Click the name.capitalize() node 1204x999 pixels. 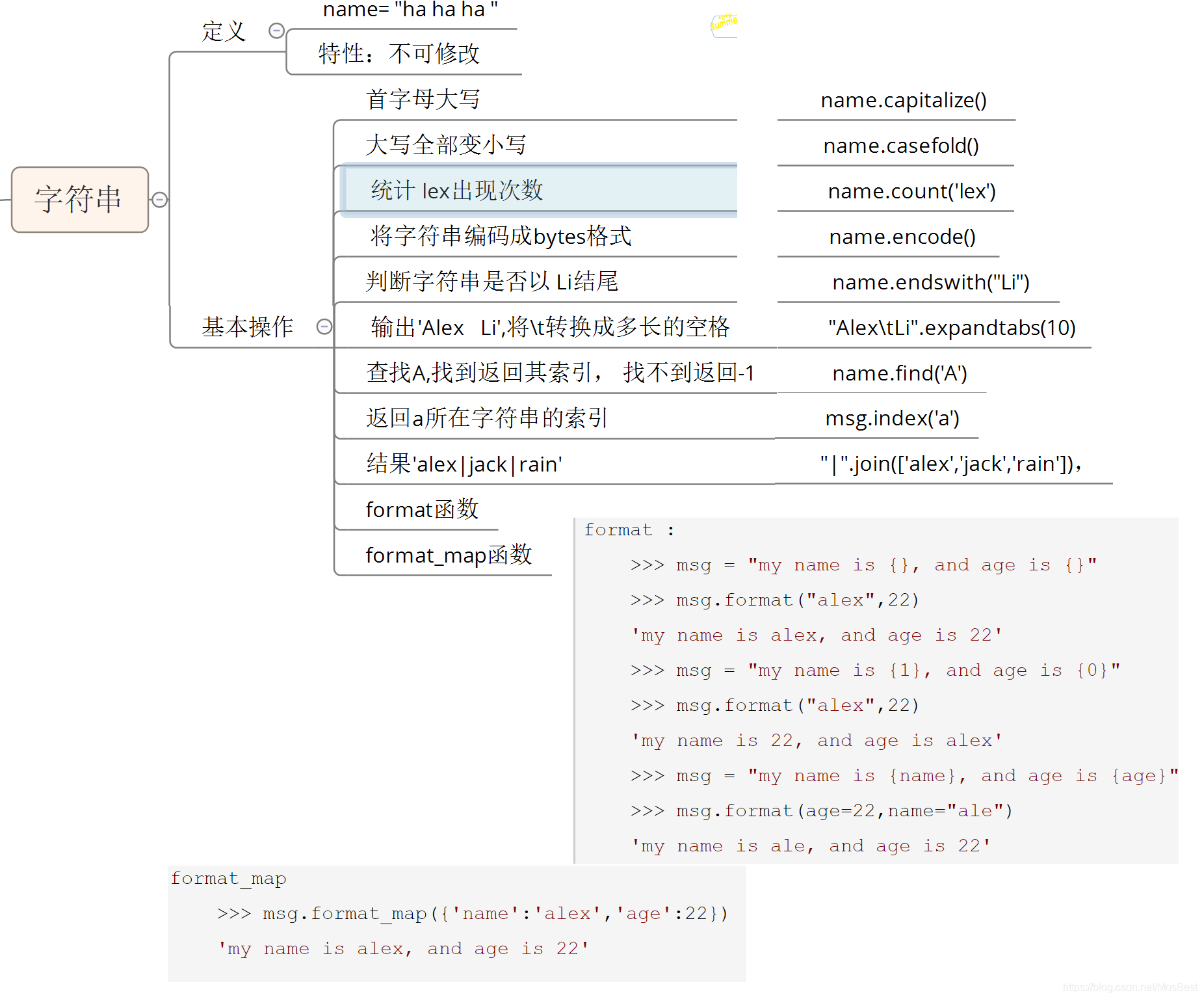click(904, 100)
